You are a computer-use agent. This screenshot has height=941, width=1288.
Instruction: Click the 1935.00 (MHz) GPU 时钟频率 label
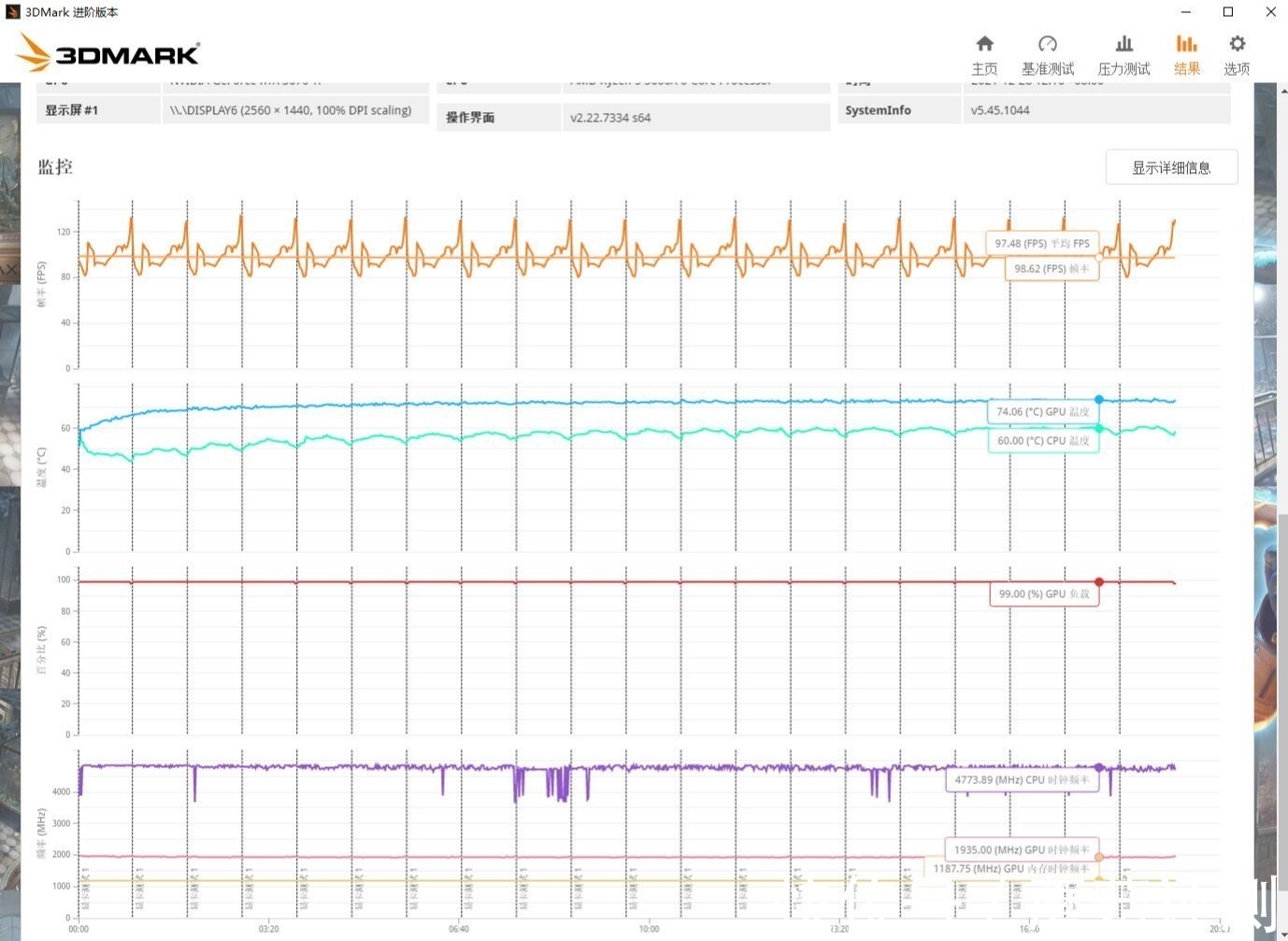pyautogui.click(x=1022, y=849)
